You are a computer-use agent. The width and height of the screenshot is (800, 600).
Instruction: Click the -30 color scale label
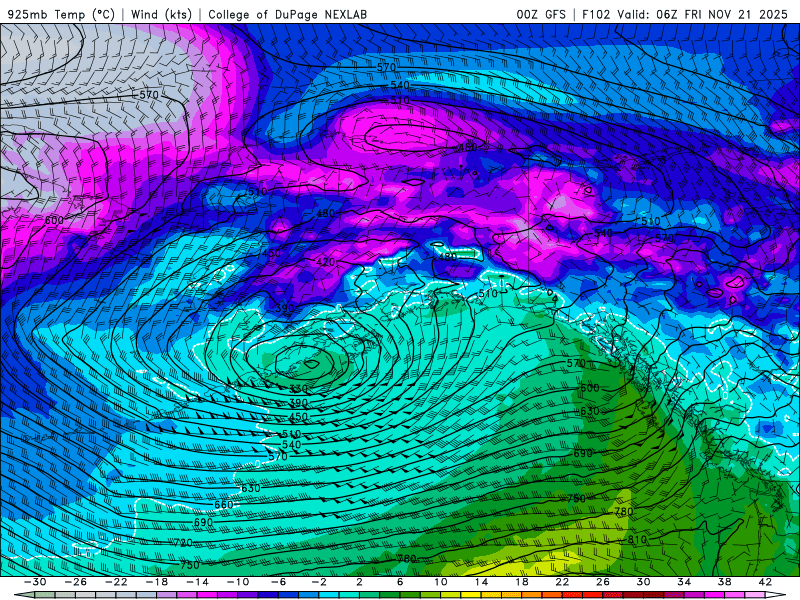[35, 582]
